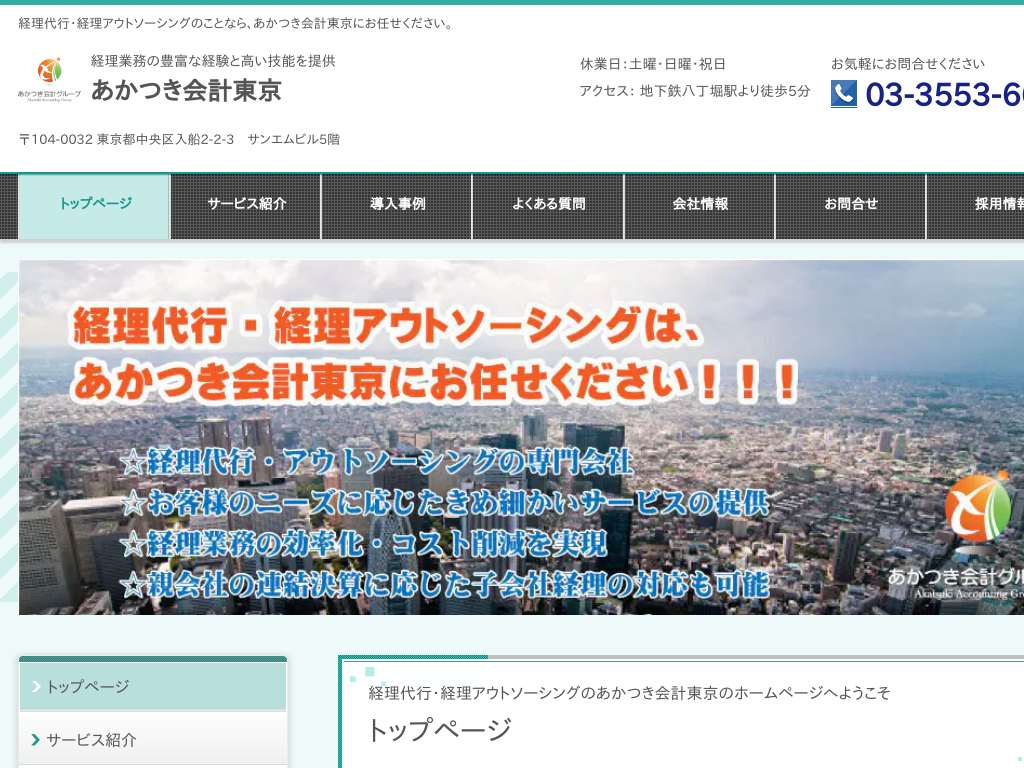Open よくある質問 in the navigation bar
This screenshot has height=768, width=1024.
549,206
